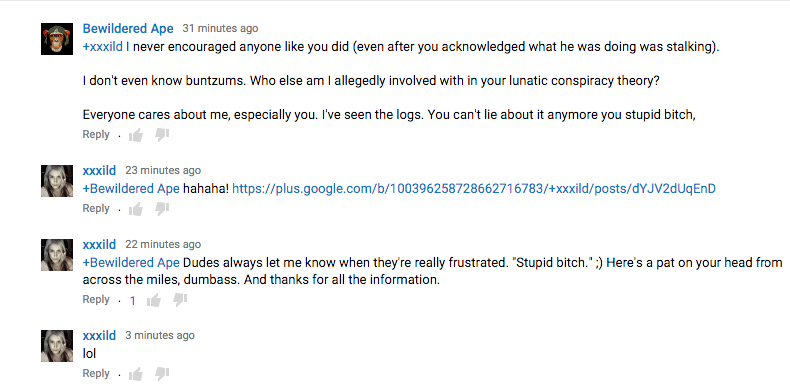This screenshot has height=386, width=790.
Task: Thumbs up xxxild's 22 minutes ago comment
Action: click(x=154, y=300)
